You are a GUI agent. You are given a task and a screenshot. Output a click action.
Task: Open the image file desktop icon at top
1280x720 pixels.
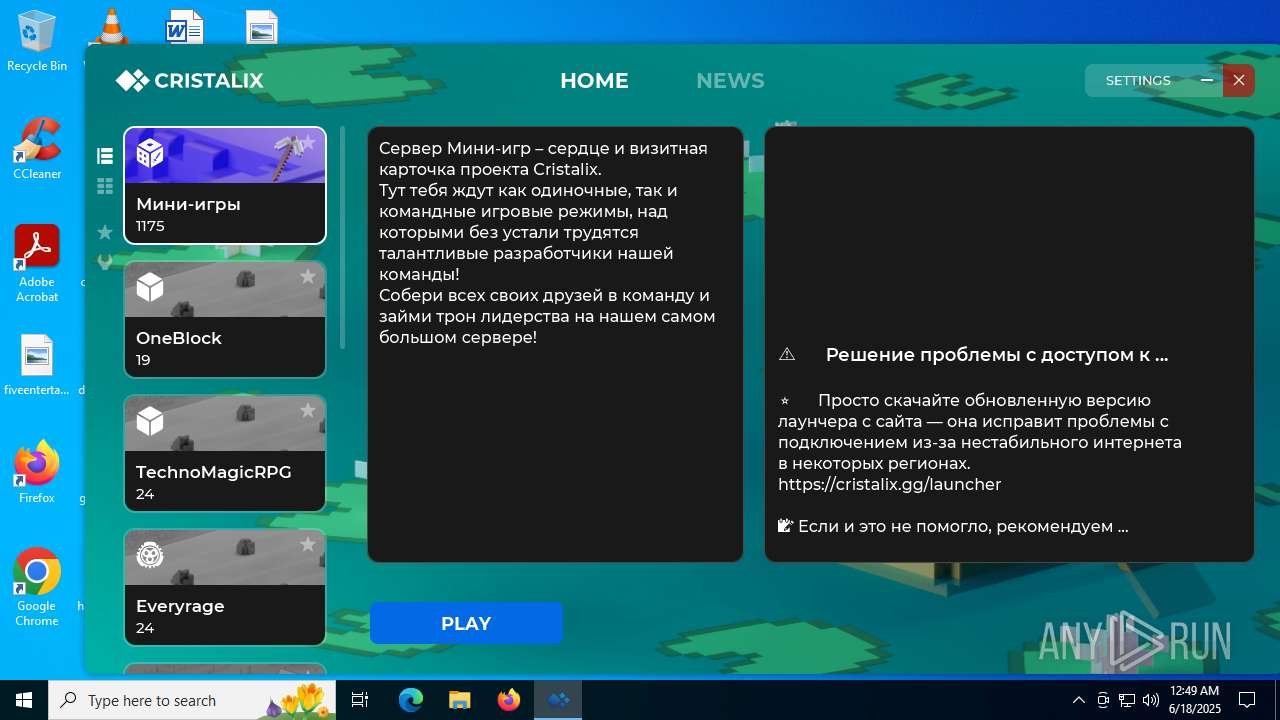pyautogui.click(x=262, y=27)
